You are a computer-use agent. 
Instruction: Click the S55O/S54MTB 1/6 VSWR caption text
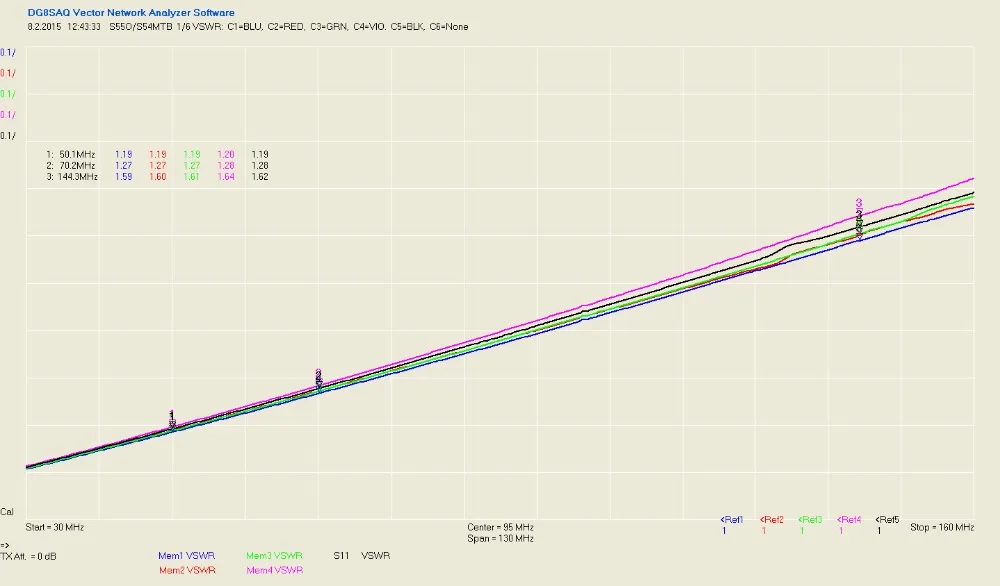pyautogui.click(x=167, y=27)
